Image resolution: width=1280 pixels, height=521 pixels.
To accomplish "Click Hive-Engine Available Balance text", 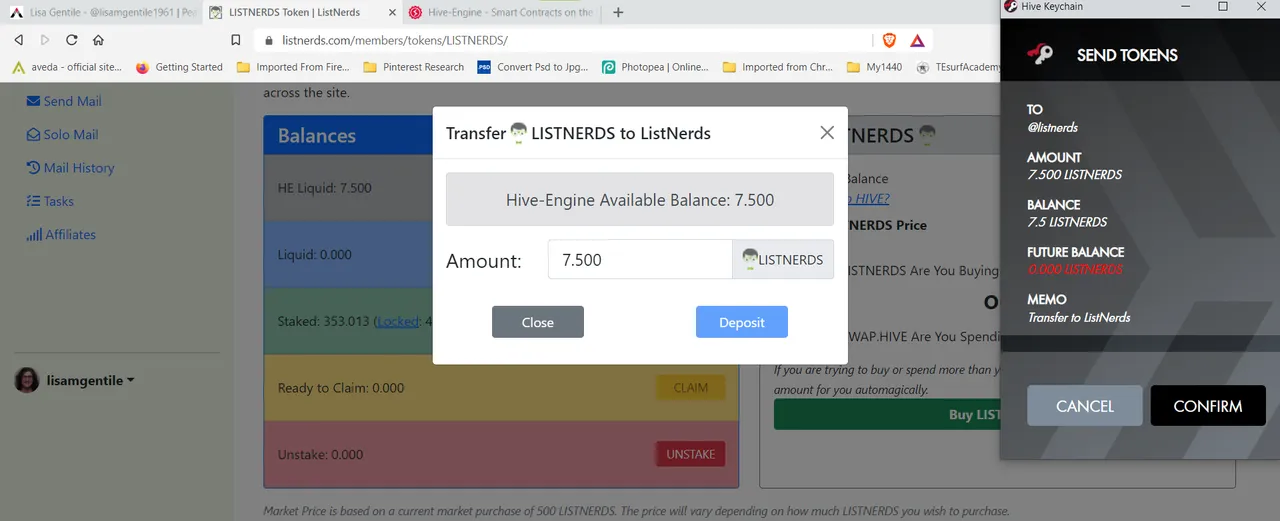I will click(640, 200).
